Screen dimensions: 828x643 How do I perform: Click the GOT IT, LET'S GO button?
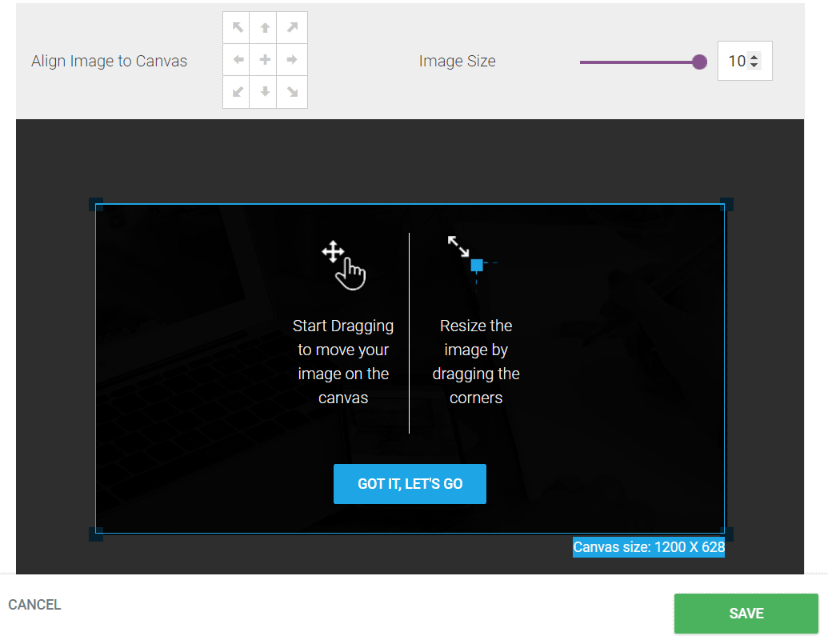click(410, 484)
